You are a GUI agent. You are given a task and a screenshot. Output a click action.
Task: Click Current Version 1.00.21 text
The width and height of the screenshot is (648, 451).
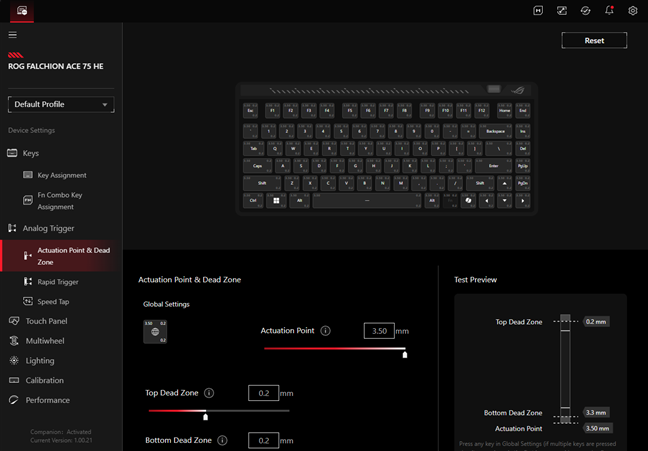click(61, 441)
